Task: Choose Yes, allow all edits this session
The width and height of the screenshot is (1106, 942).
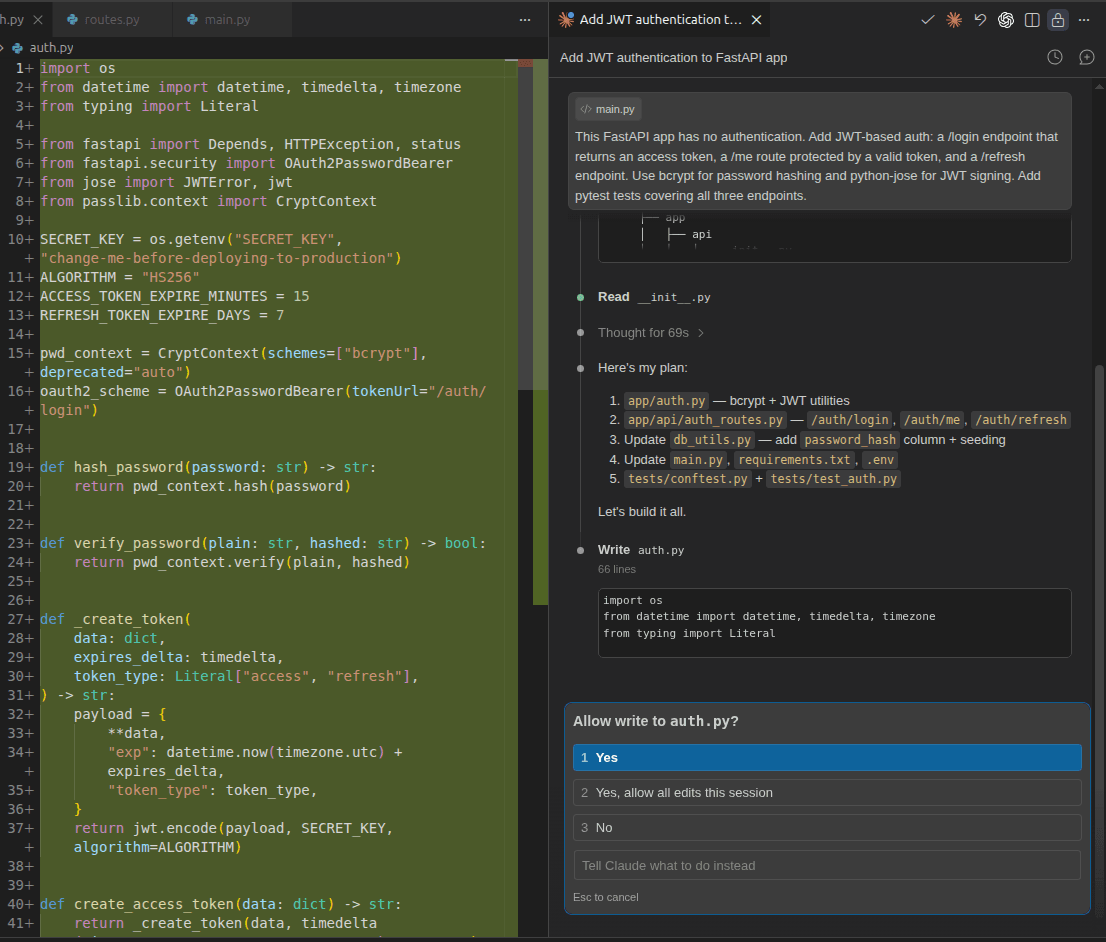Action: (827, 792)
